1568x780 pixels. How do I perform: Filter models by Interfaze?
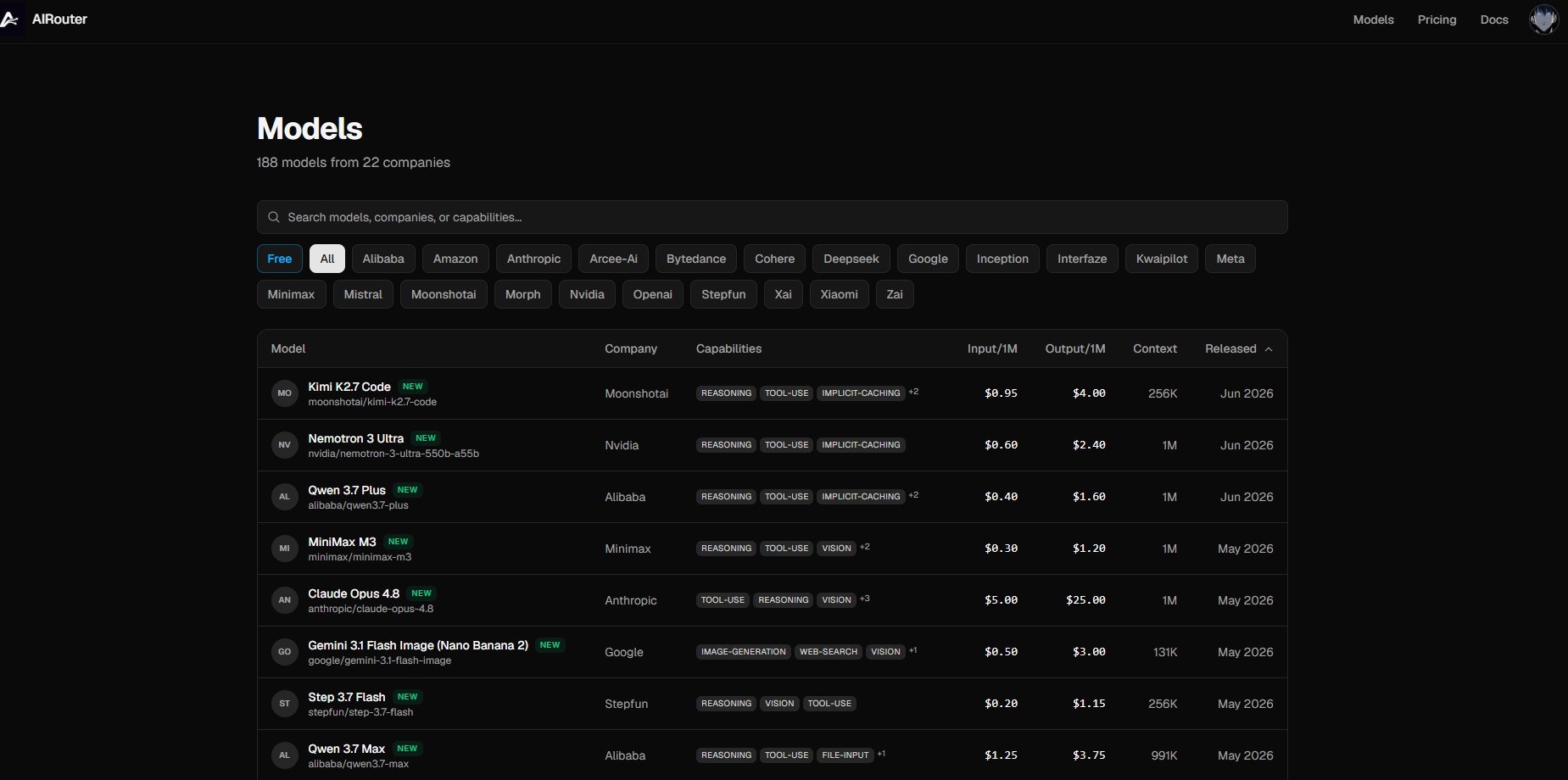click(1082, 259)
